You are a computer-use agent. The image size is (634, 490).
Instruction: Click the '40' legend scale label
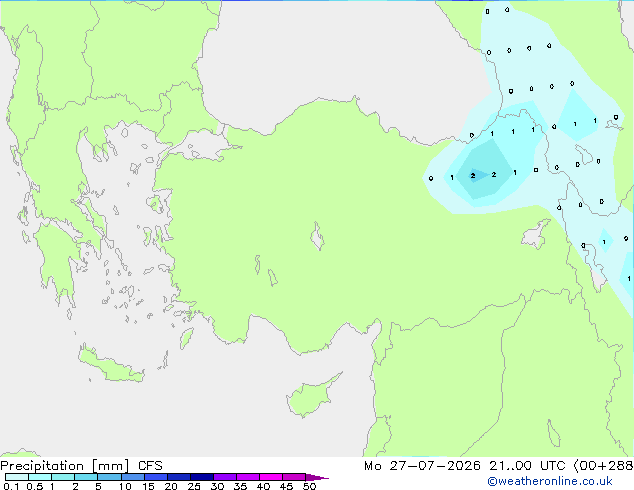pyautogui.click(x=263, y=486)
